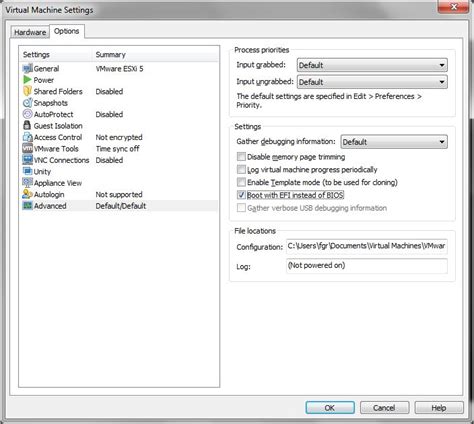Click the General settings icon
Screen dimensions: 474x424
27,69
